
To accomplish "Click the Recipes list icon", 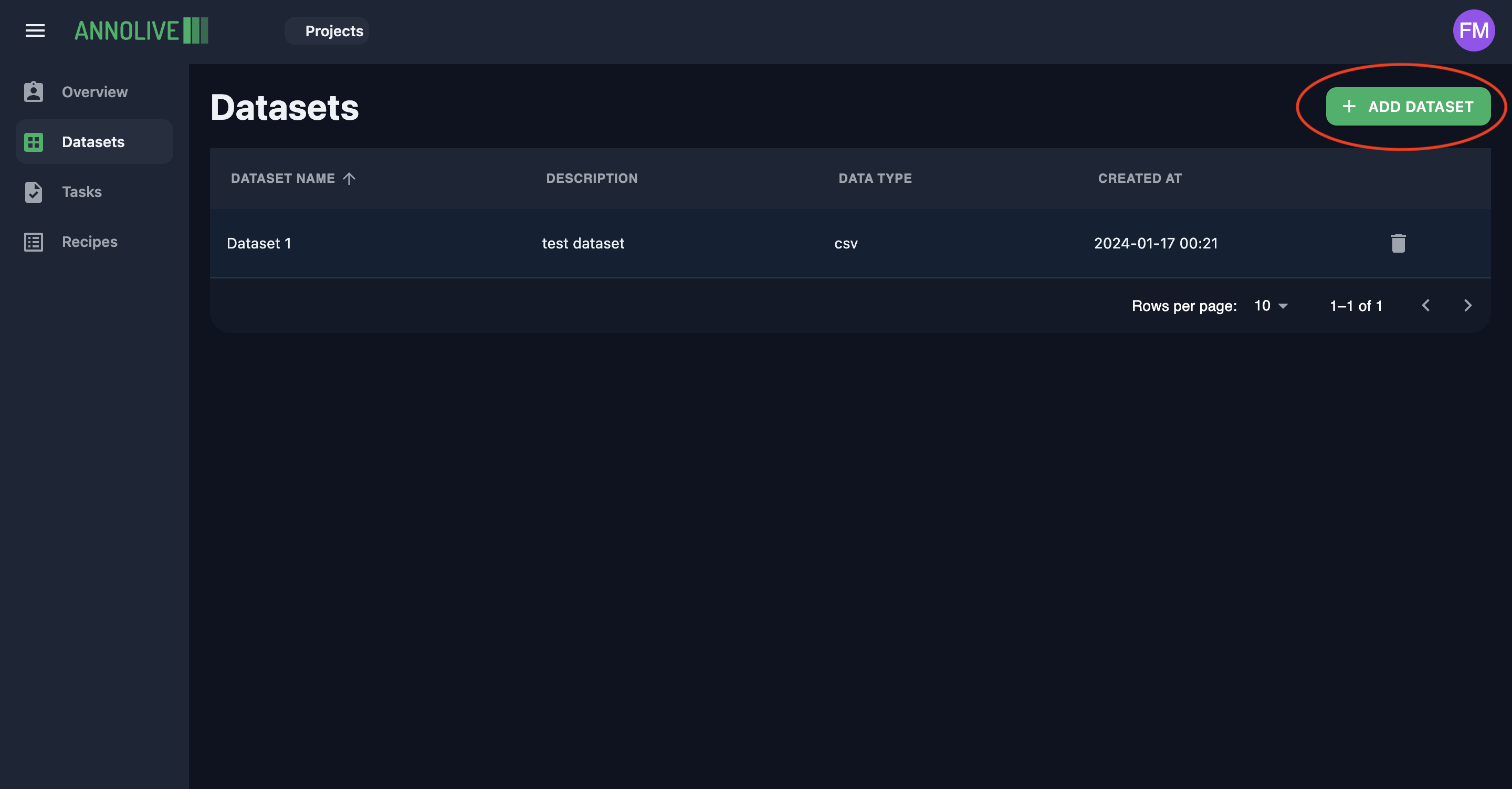I will (34, 242).
